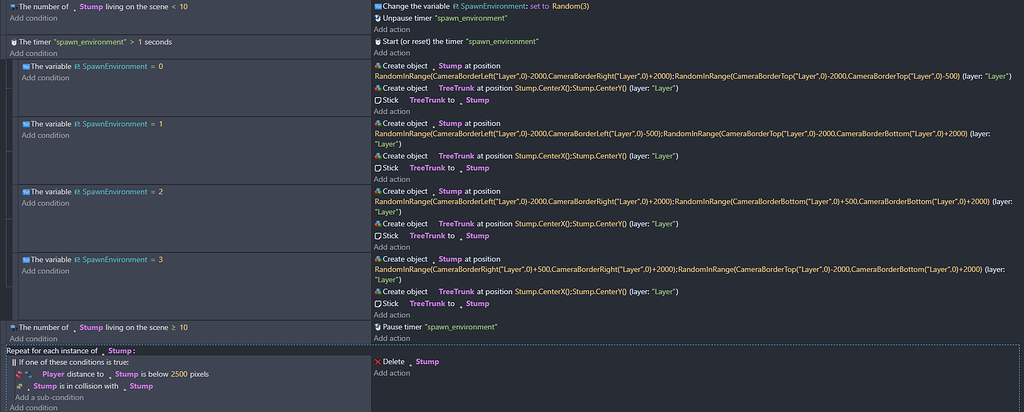This screenshot has width=1024, height=412.
Task: Edit the position expression in the SpawnEnvironment = 3 Create Stump action
Action: coord(678,269)
